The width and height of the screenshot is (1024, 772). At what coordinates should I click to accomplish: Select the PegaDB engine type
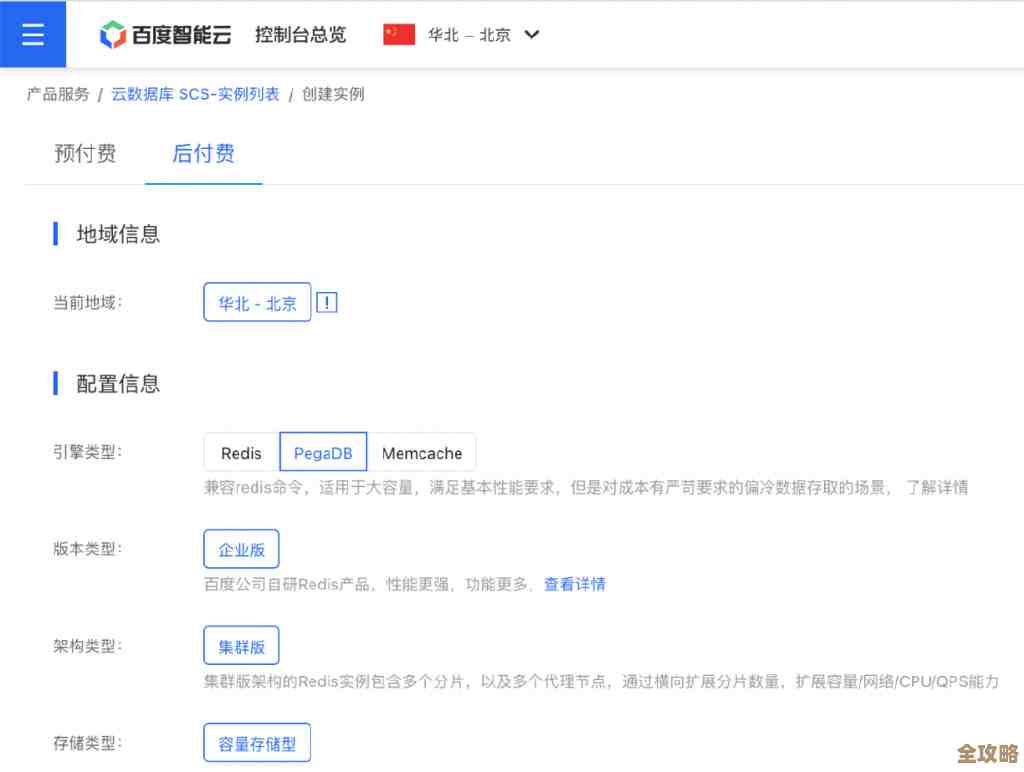point(322,452)
